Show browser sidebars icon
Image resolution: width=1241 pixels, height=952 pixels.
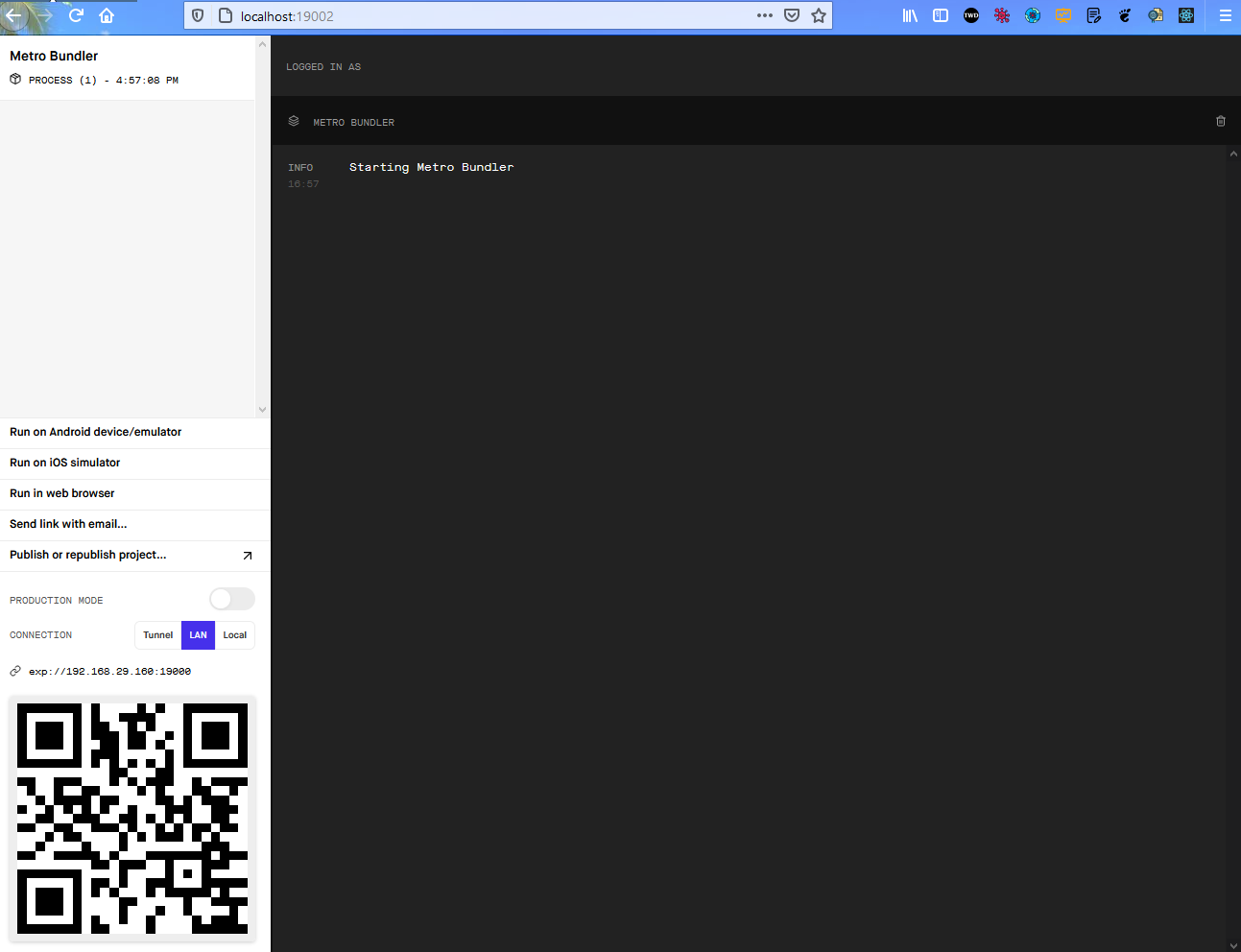(x=941, y=15)
